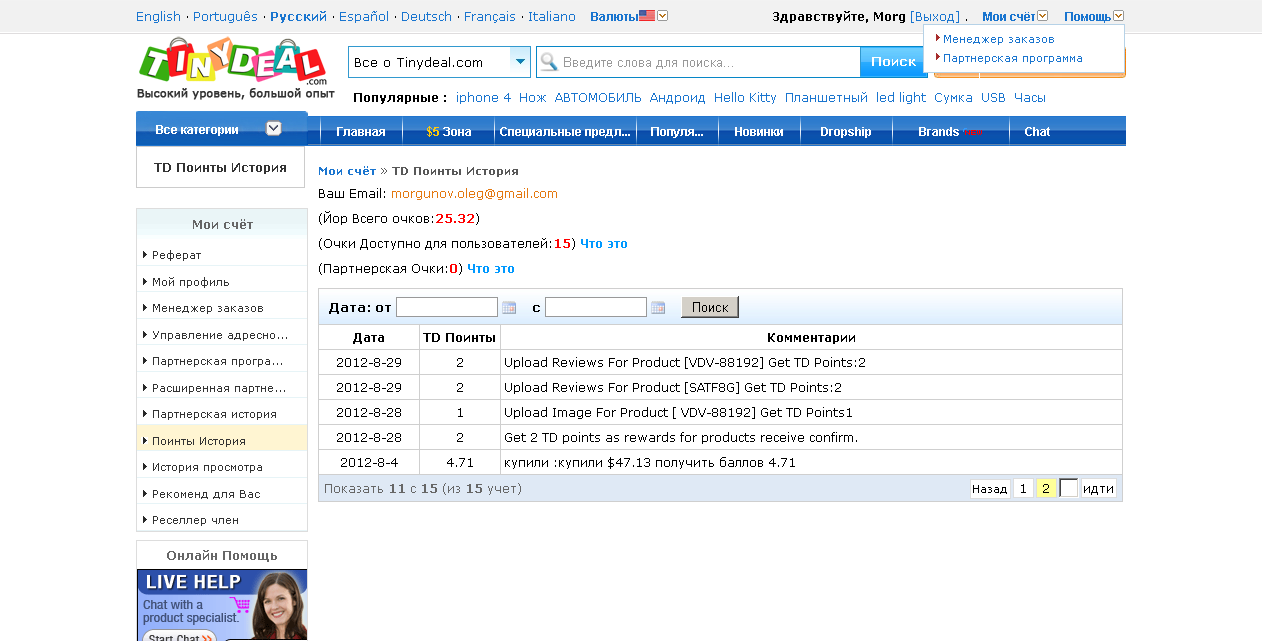The height and width of the screenshot is (641, 1262).
Task: Click the Live Help banner
Action: (x=222, y=605)
